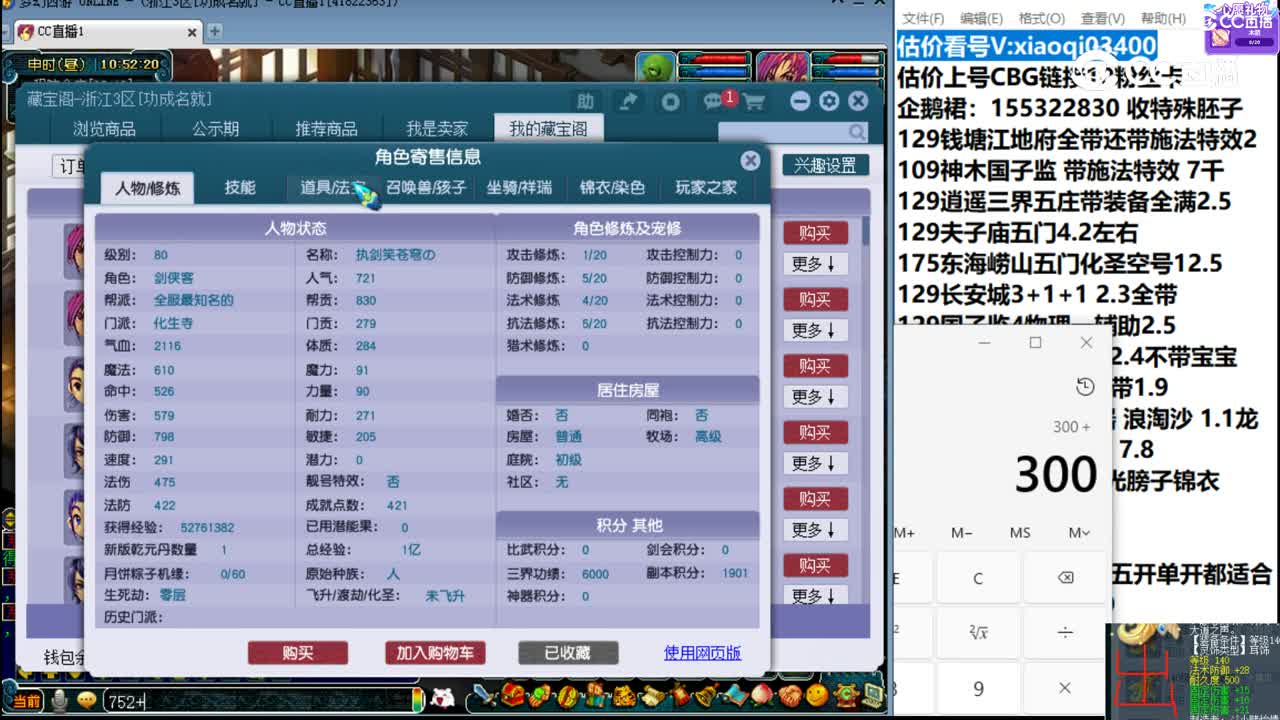This screenshot has width=1280, height=720.
Task: Click the golden bell icon in game toolbar
Action: pyautogui.click(x=709, y=694)
